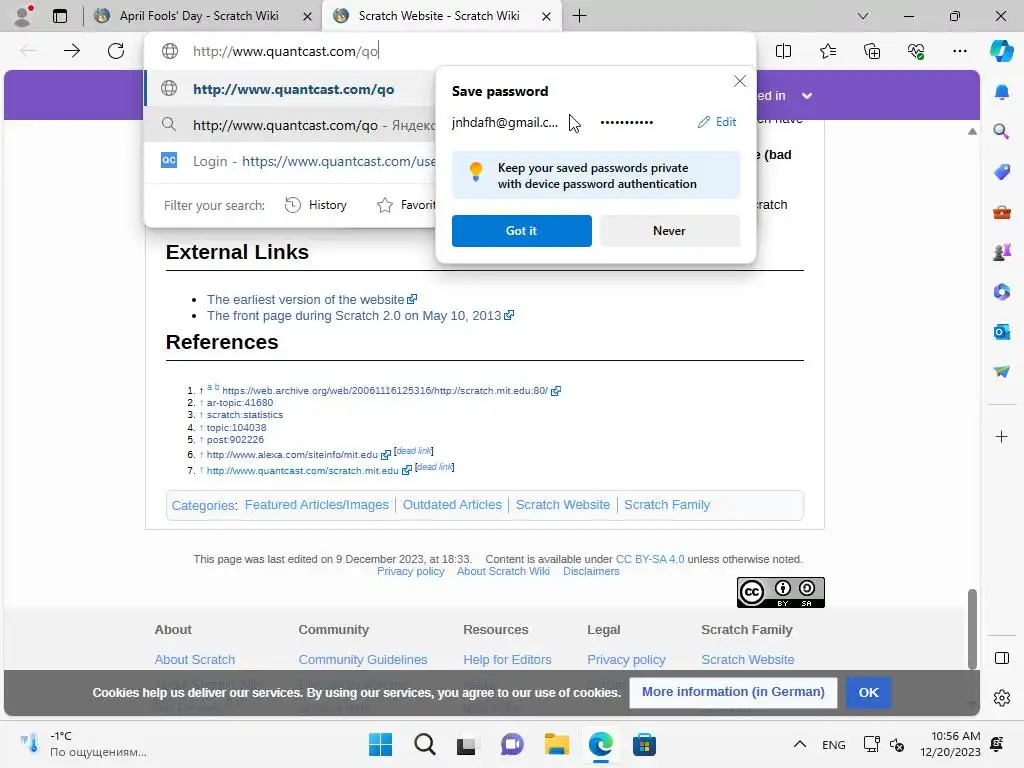Open the sidebar Search icon
The height and width of the screenshot is (768, 1024).
[1002, 132]
